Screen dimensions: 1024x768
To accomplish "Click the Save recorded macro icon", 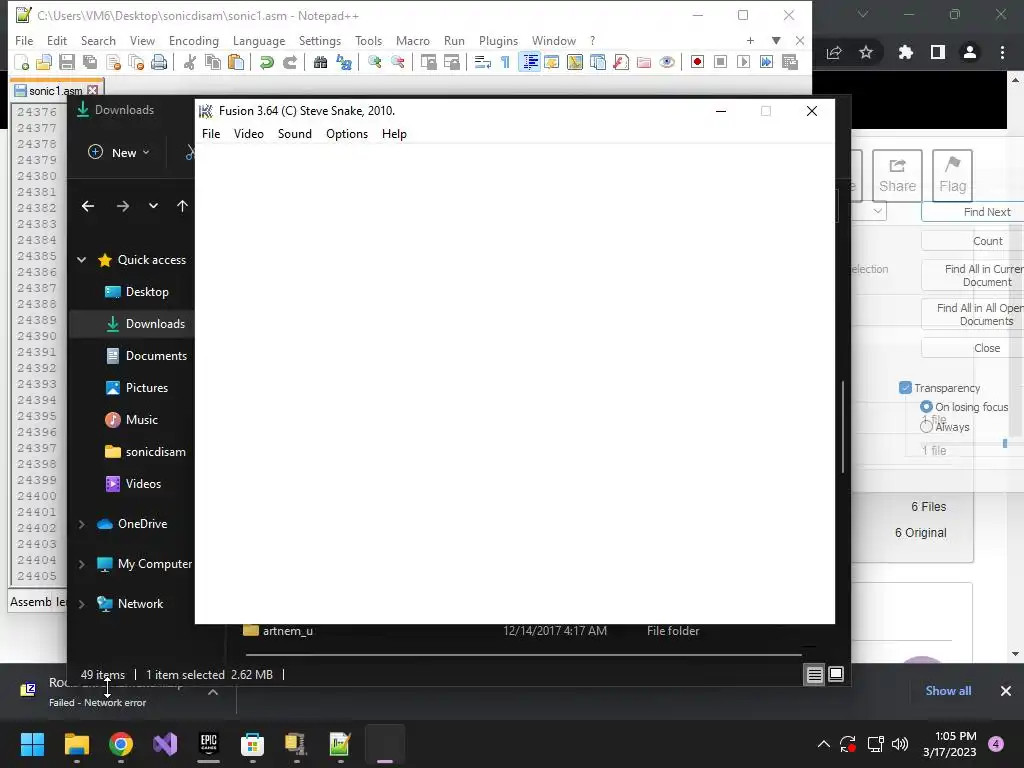I will point(790,62).
